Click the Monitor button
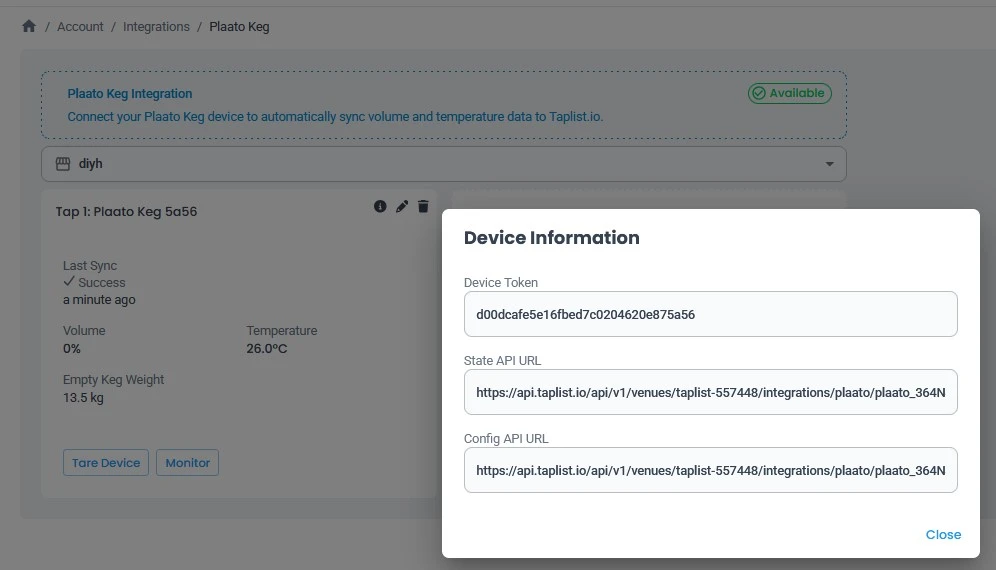 [x=187, y=463]
